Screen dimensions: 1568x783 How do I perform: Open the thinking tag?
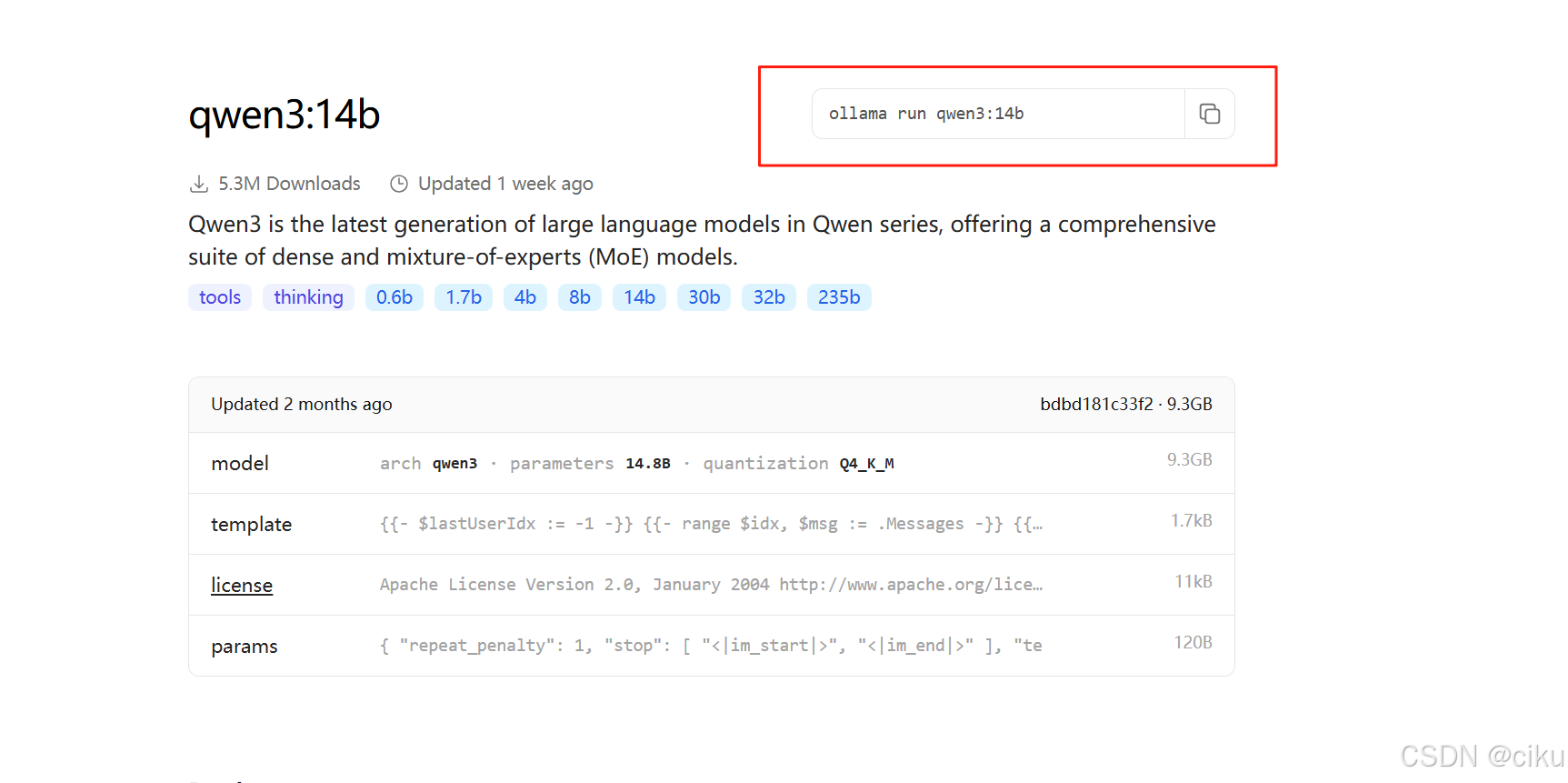click(308, 297)
